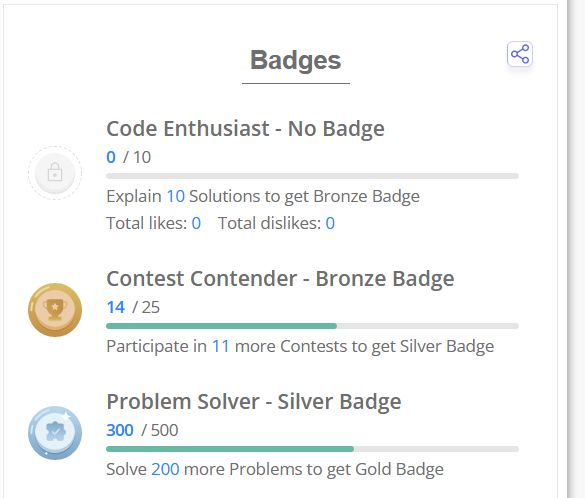This screenshot has height=498, width=585.
Task: Click the empty Code Enthusiast progress bar
Action: click(312, 176)
